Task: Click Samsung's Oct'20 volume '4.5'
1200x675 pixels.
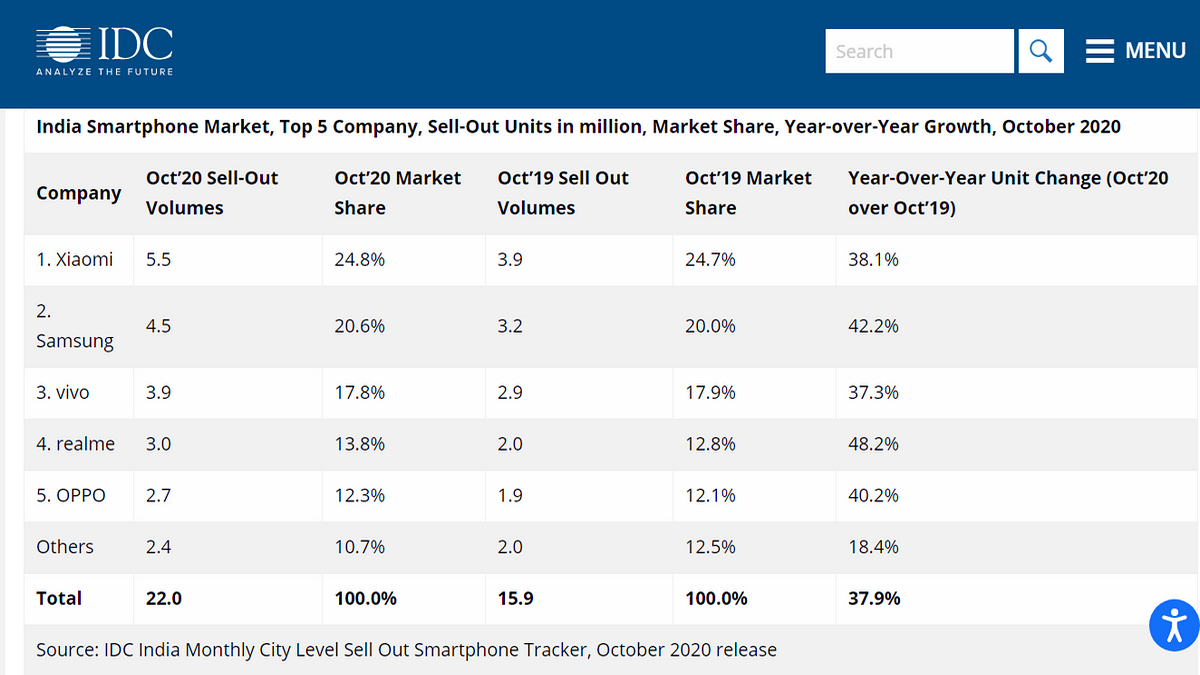Action: 158,326
